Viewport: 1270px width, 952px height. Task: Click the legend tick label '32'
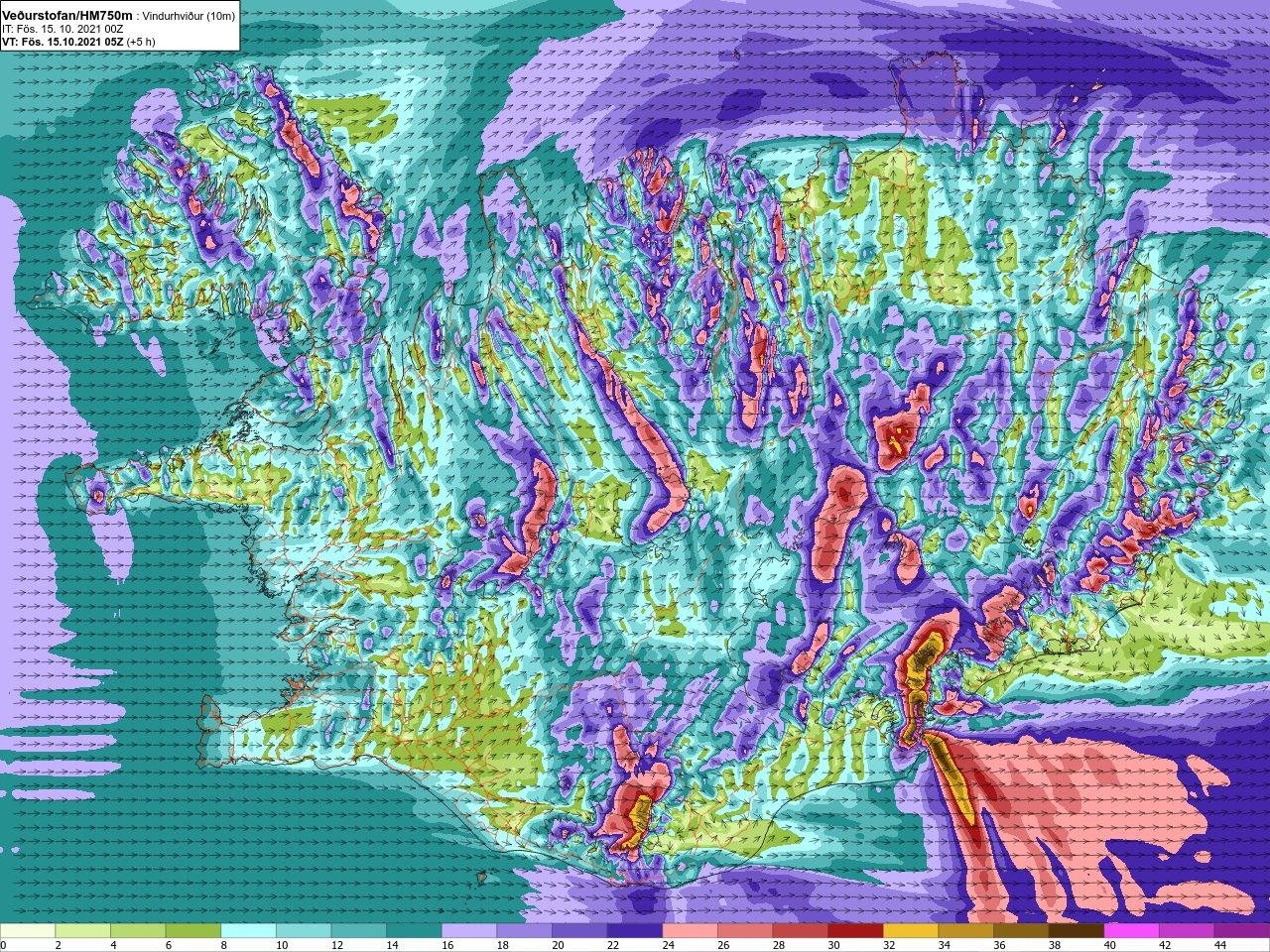[890, 945]
